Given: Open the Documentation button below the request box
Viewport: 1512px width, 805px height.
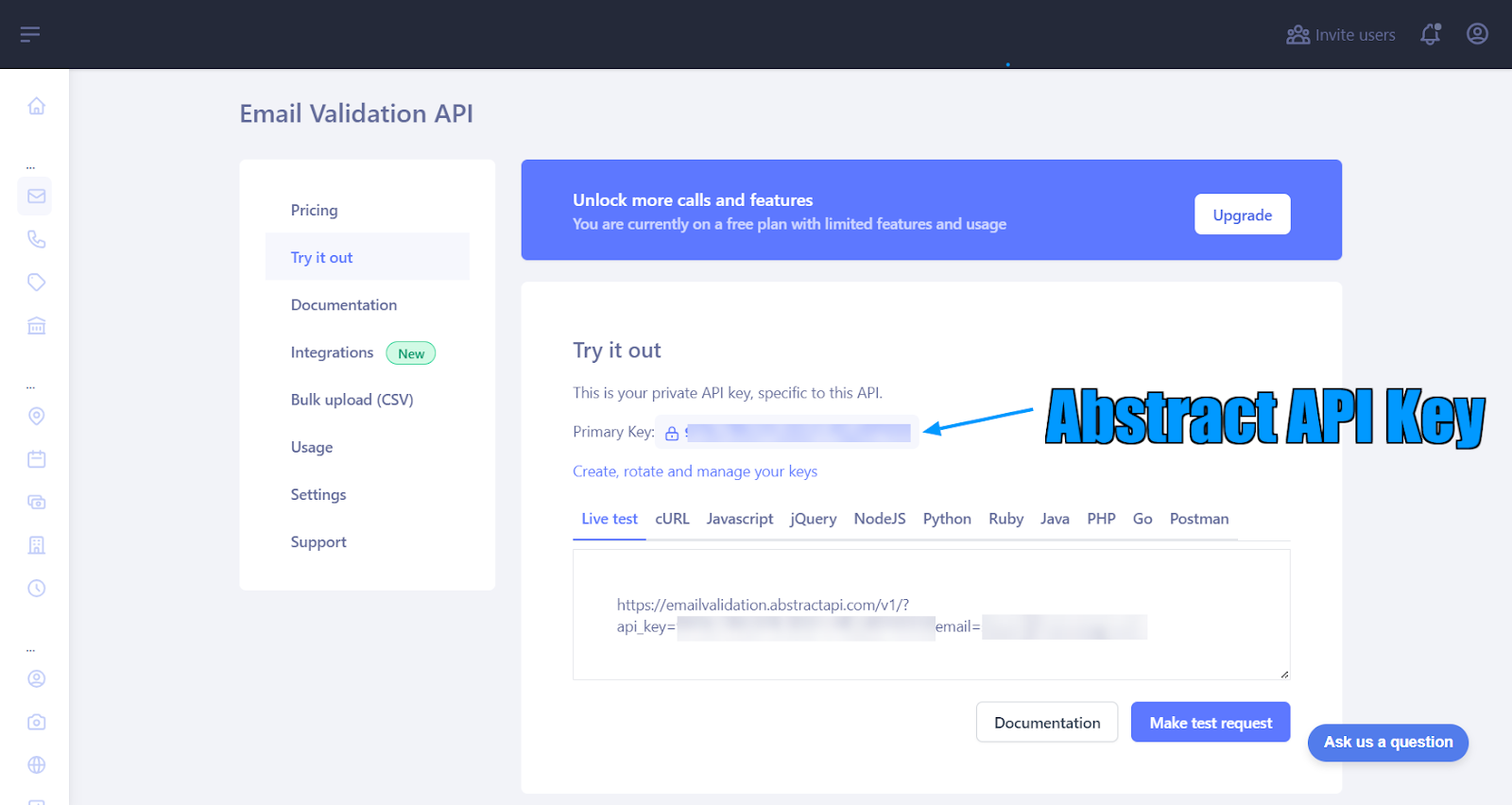Looking at the screenshot, I should [1047, 722].
